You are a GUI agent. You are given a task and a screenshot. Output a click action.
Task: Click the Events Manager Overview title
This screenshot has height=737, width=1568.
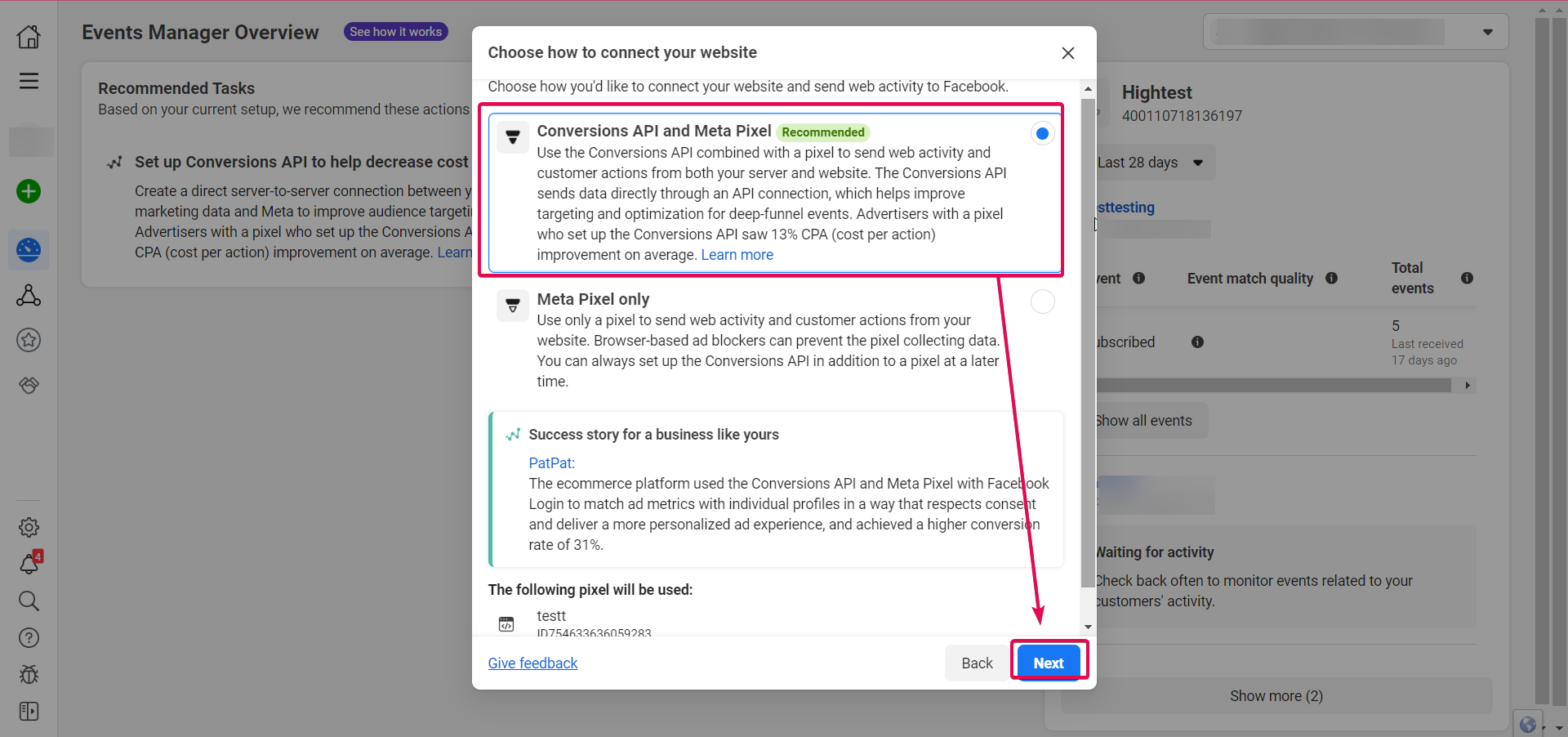(200, 32)
